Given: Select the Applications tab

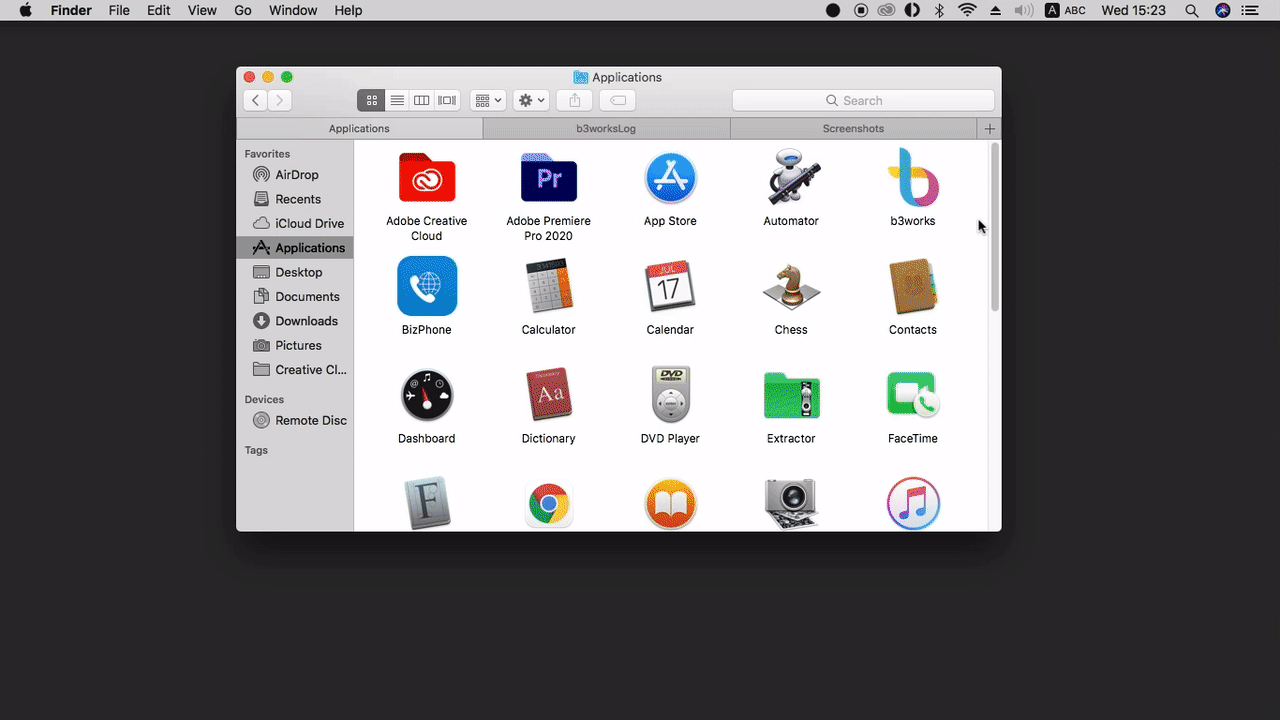Looking at the screenshot, I should click(x=359, y=128).
